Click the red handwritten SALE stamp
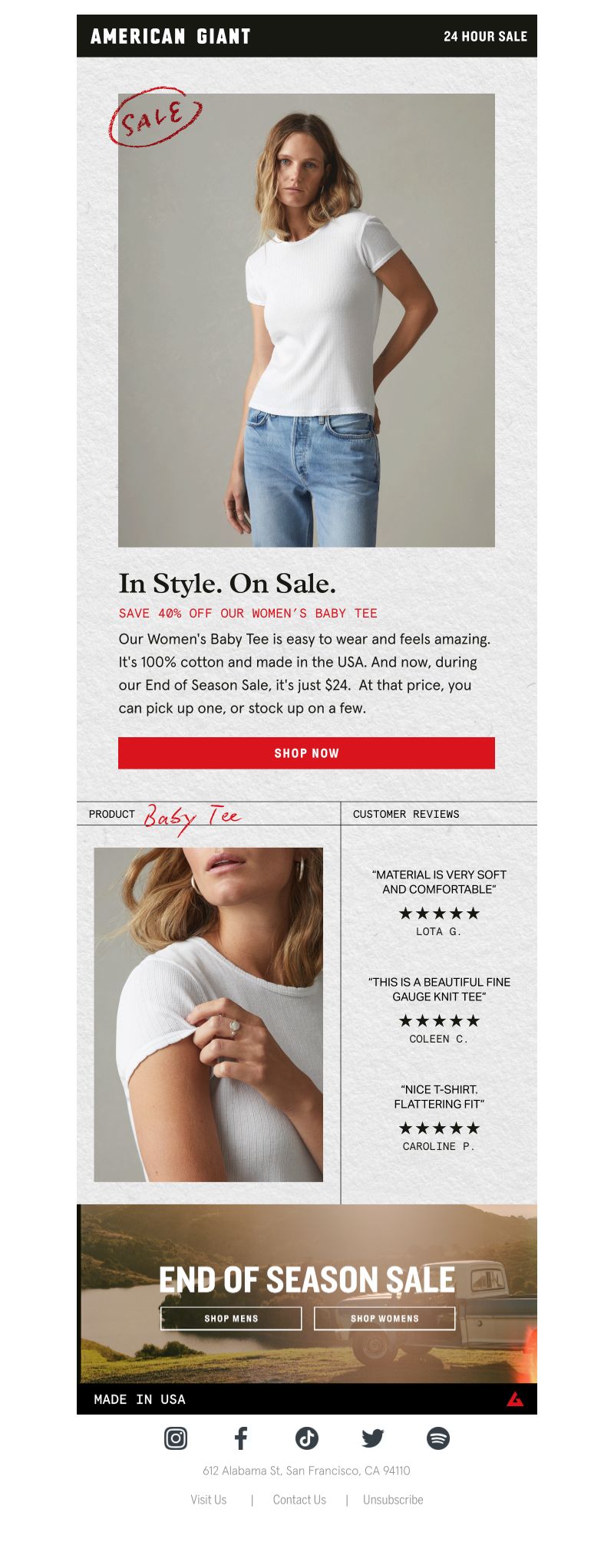The height and width of the screenshot is (1568, 614). [156, 117]
